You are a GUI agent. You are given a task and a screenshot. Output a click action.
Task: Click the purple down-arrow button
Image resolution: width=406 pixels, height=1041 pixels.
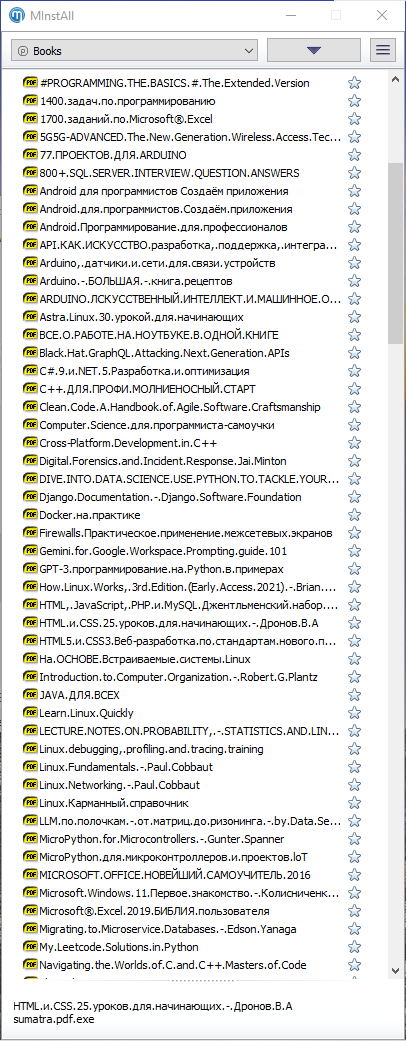coord(314,50)
